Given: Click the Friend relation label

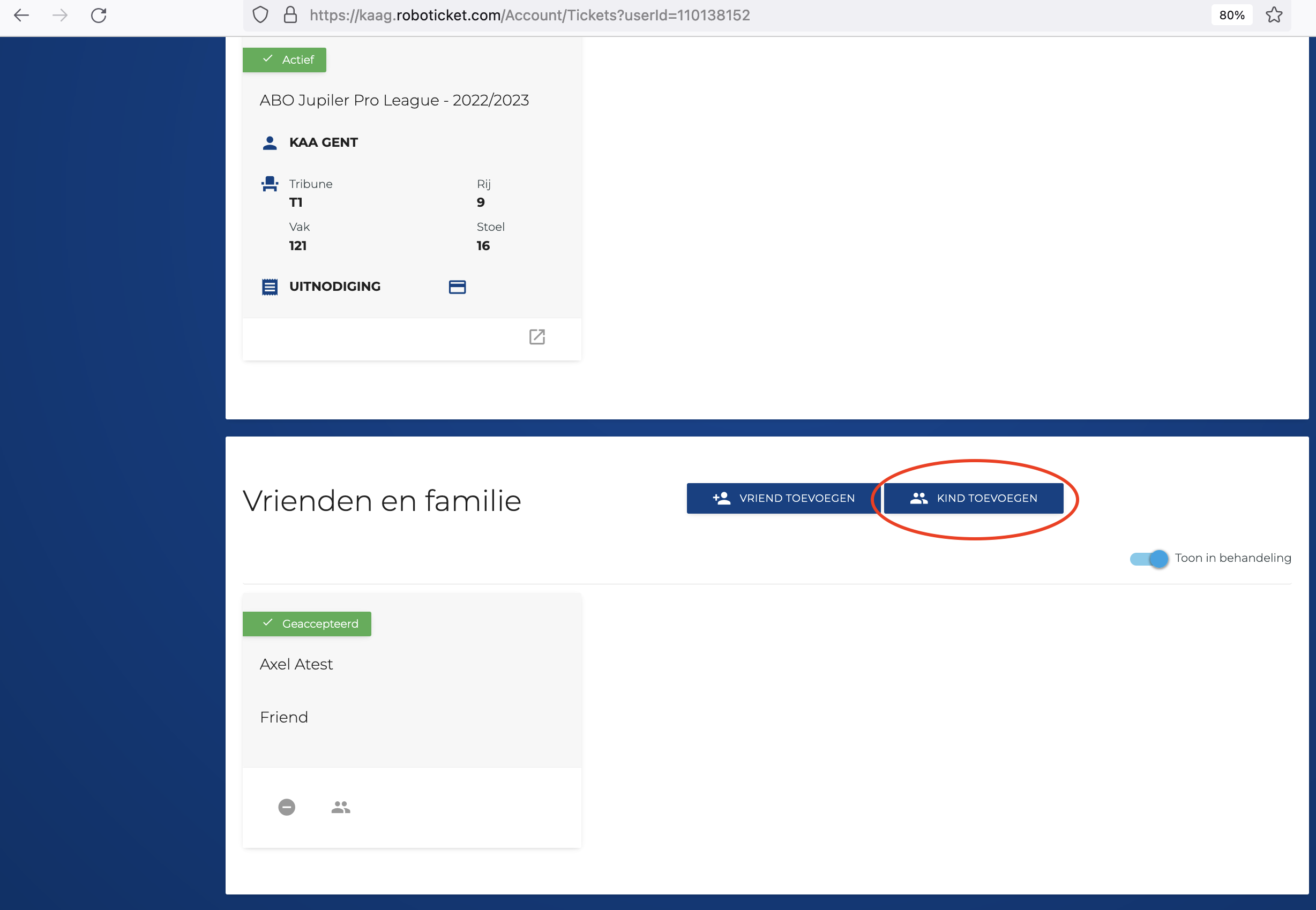Looking at the screenshot, I should coord(284,717).
